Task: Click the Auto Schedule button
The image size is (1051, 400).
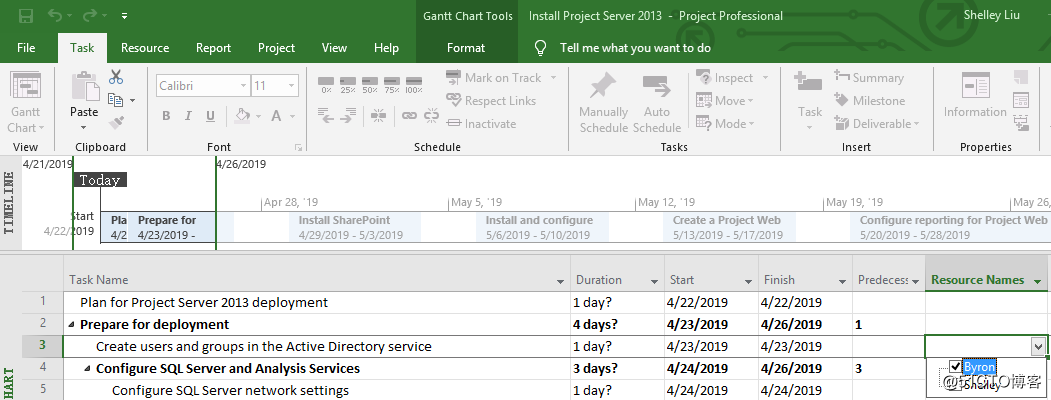Action: 657,103
